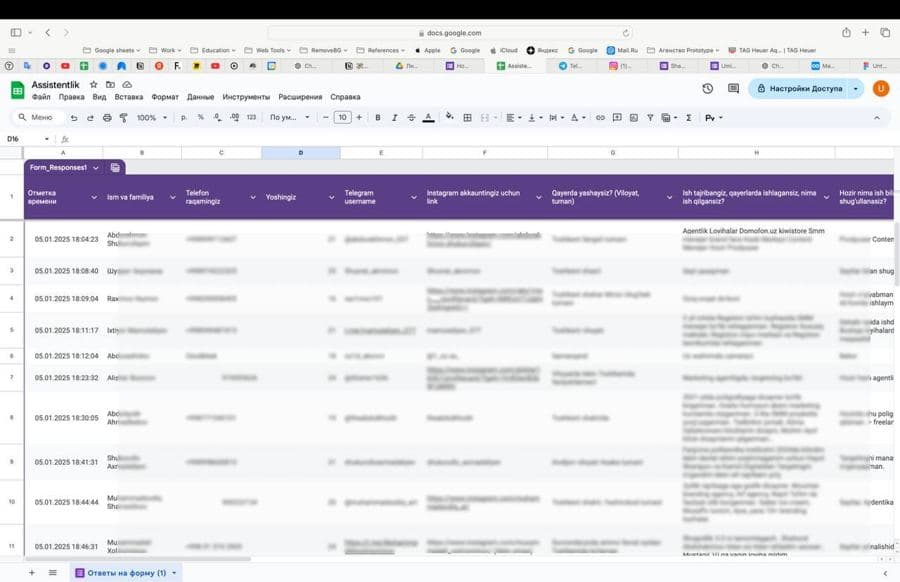Image resolution: width=900 pixels, height=582 pixels.
Task: Open the fill color bucket tool
Action: coord(449,117)
